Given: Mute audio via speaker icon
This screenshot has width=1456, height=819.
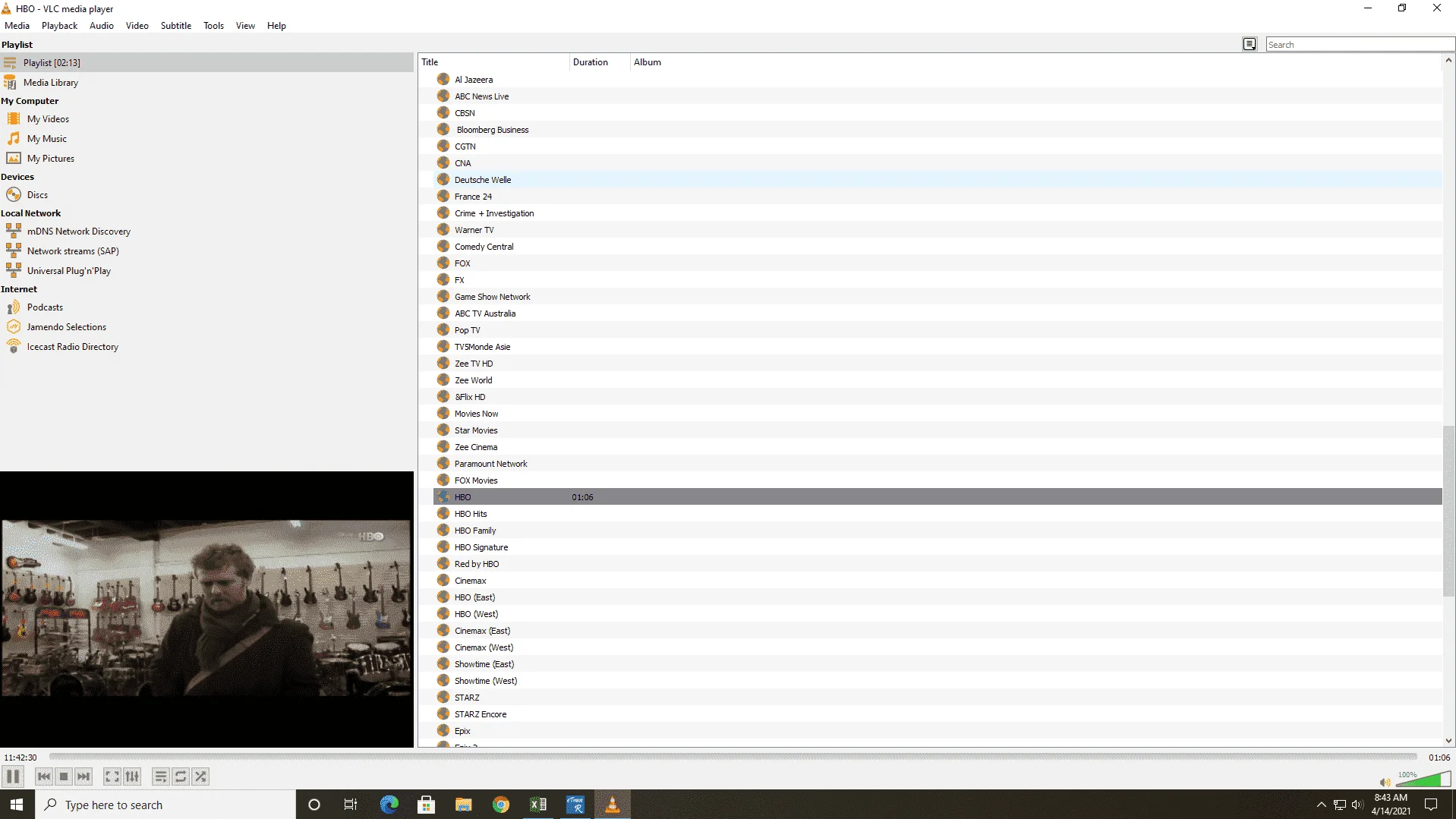Looking at the screenshot, I should pyautogui.click(x=1385, y=782).
